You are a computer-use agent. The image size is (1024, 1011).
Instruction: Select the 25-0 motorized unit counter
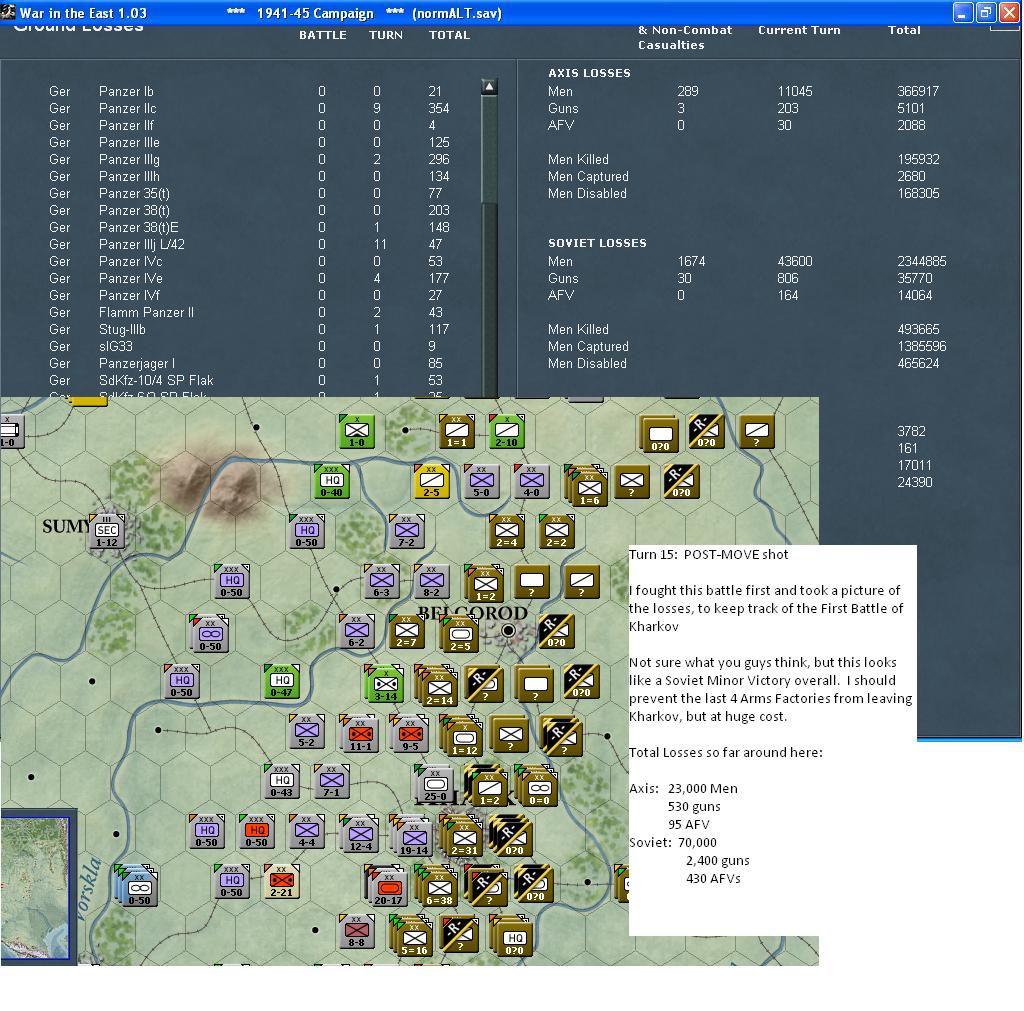pyautogui.click(x=435, y=784)
